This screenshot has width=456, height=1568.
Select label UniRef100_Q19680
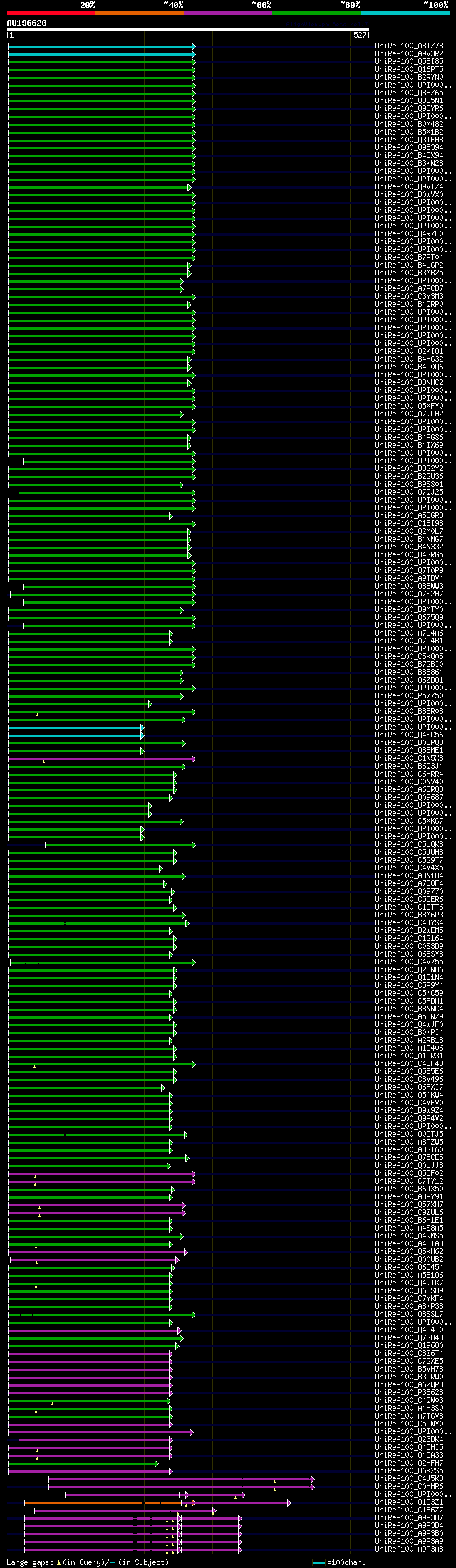pos(409,1345)
